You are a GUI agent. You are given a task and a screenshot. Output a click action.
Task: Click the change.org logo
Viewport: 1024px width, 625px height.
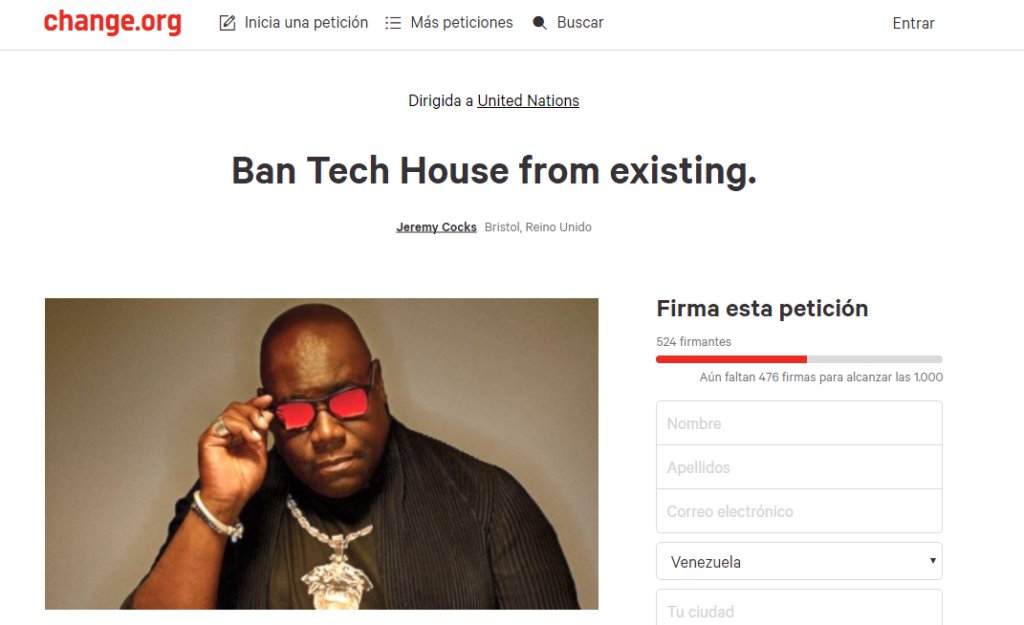click(112, 22)
